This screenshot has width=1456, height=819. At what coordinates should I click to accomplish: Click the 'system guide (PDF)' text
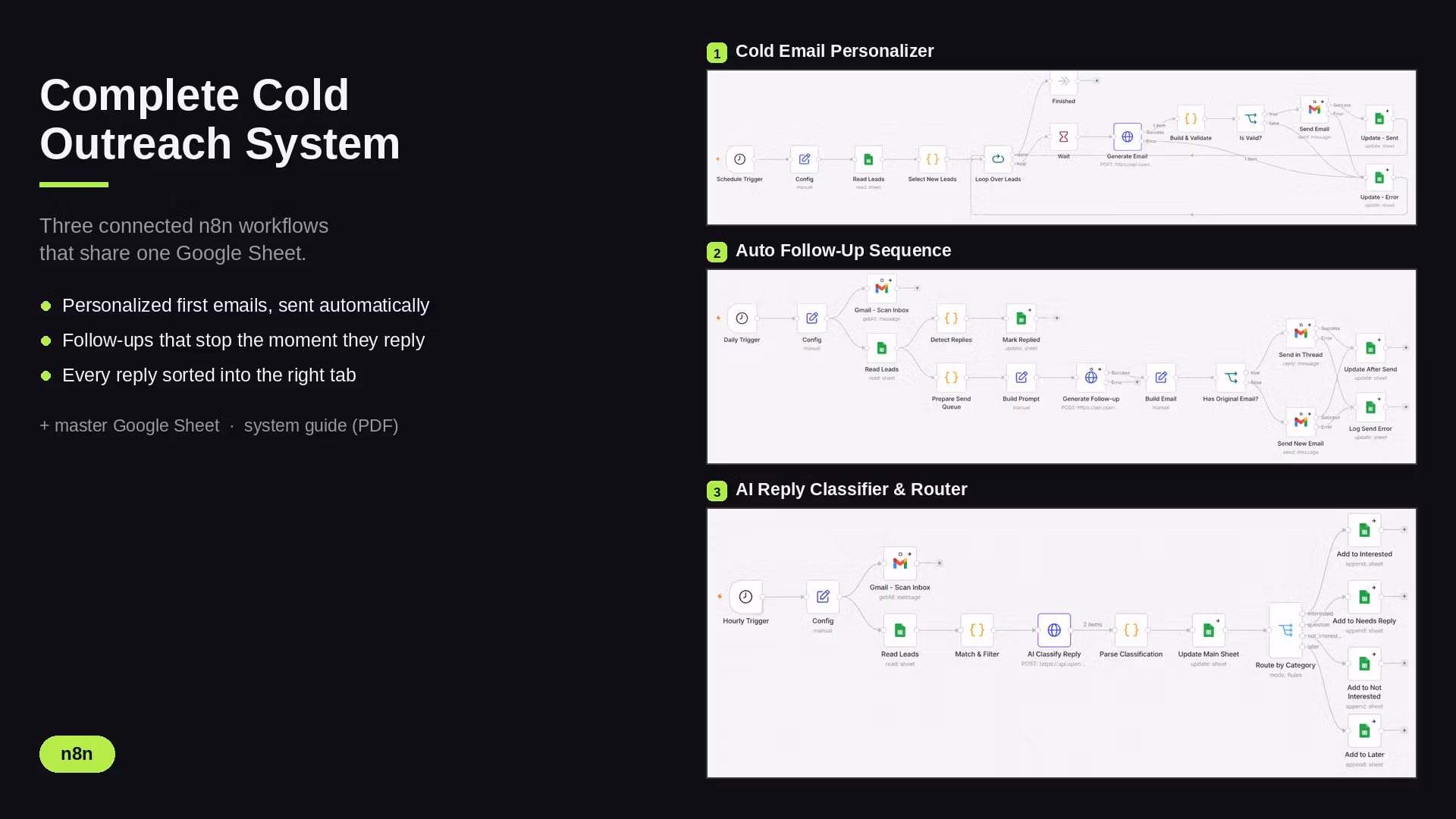tap(321, 426)
